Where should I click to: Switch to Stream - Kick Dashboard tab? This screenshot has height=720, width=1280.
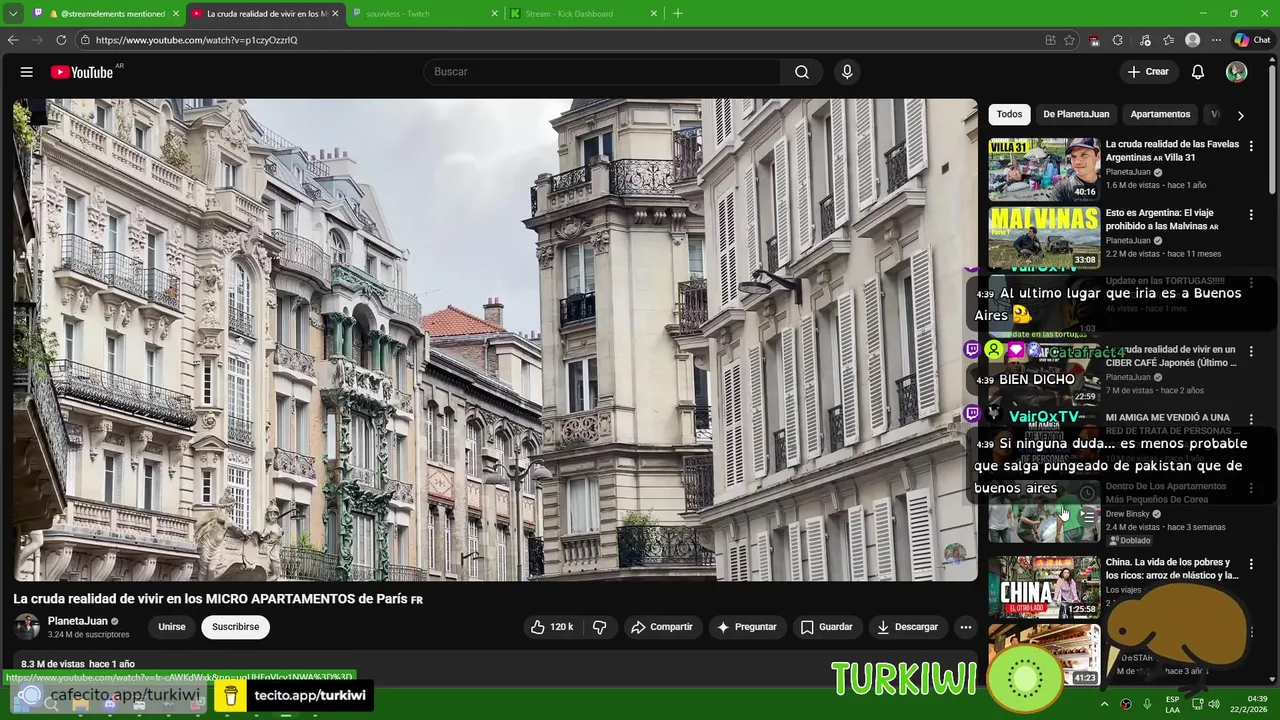(x=582, y=14)
